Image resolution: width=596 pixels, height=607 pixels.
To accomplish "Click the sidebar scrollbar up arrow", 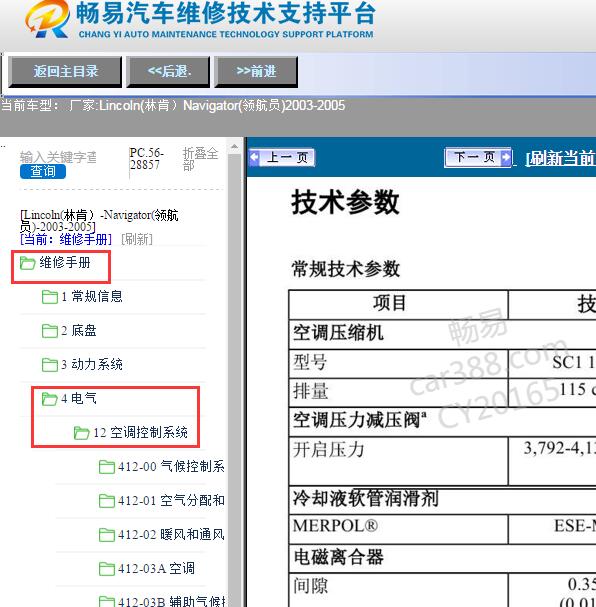I will coord(234,146).
